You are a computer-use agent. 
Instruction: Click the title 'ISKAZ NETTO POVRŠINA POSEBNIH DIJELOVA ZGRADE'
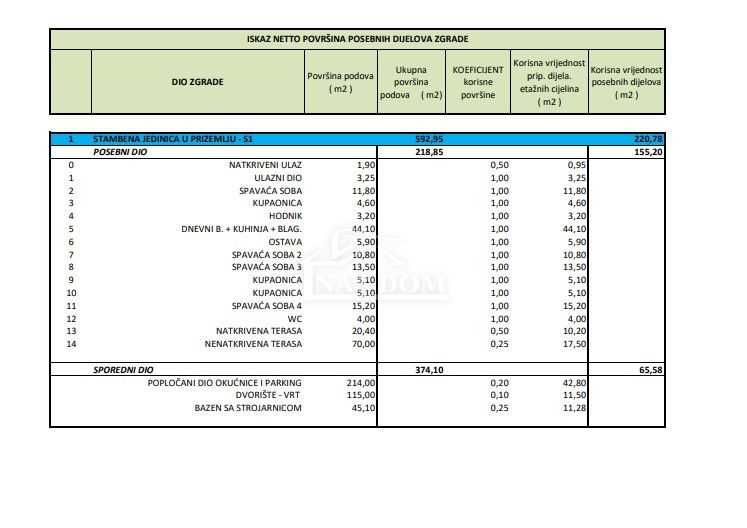point(357,39)
